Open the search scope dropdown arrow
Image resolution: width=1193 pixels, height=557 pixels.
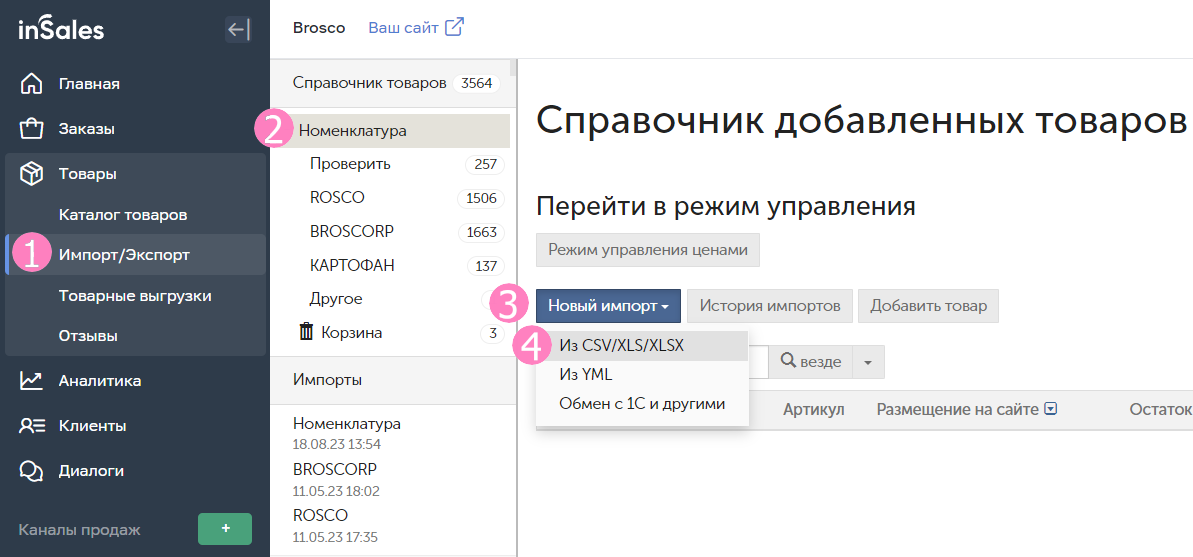click(x=868, y=361)
